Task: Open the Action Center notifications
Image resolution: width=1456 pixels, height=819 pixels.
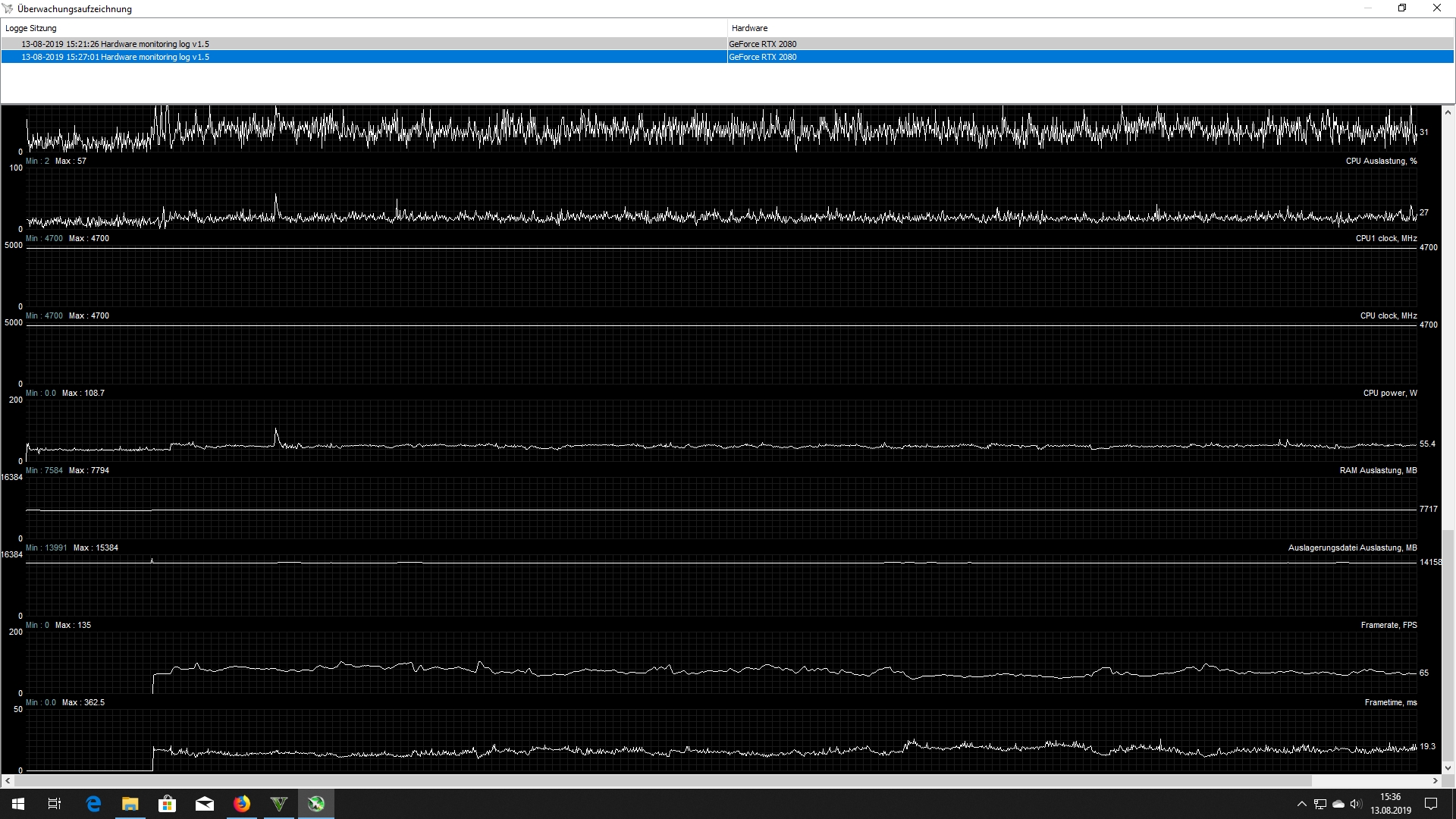Action: click(1431, 804)
